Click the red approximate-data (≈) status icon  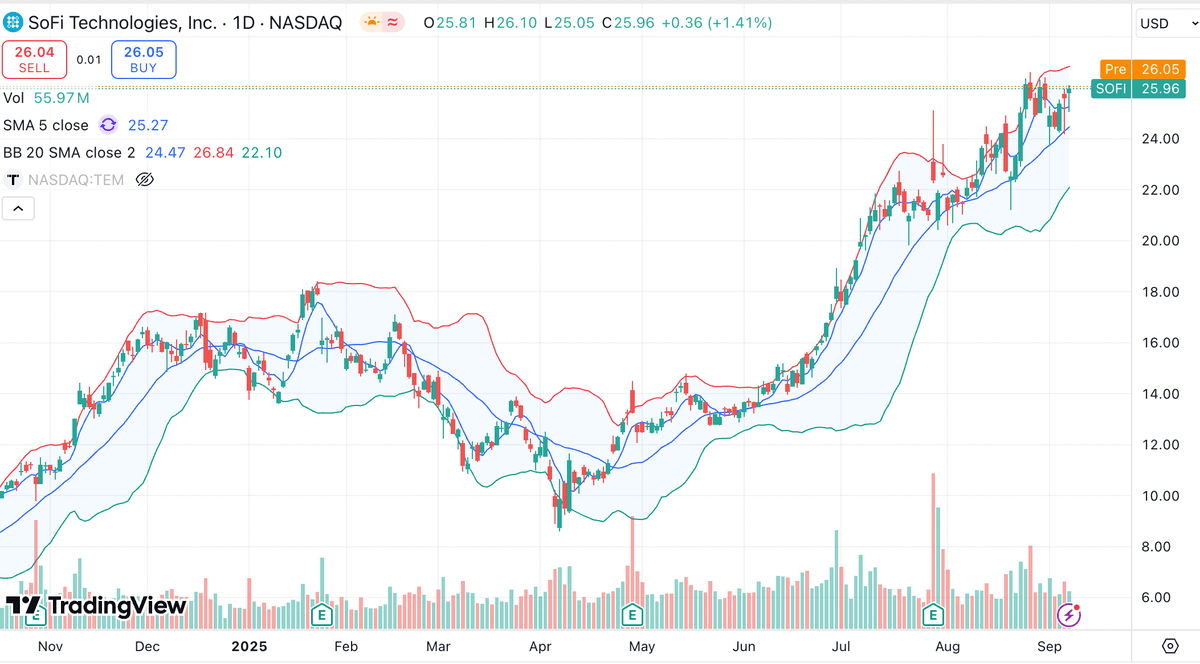pyautogui.click(x=393, y=22)
